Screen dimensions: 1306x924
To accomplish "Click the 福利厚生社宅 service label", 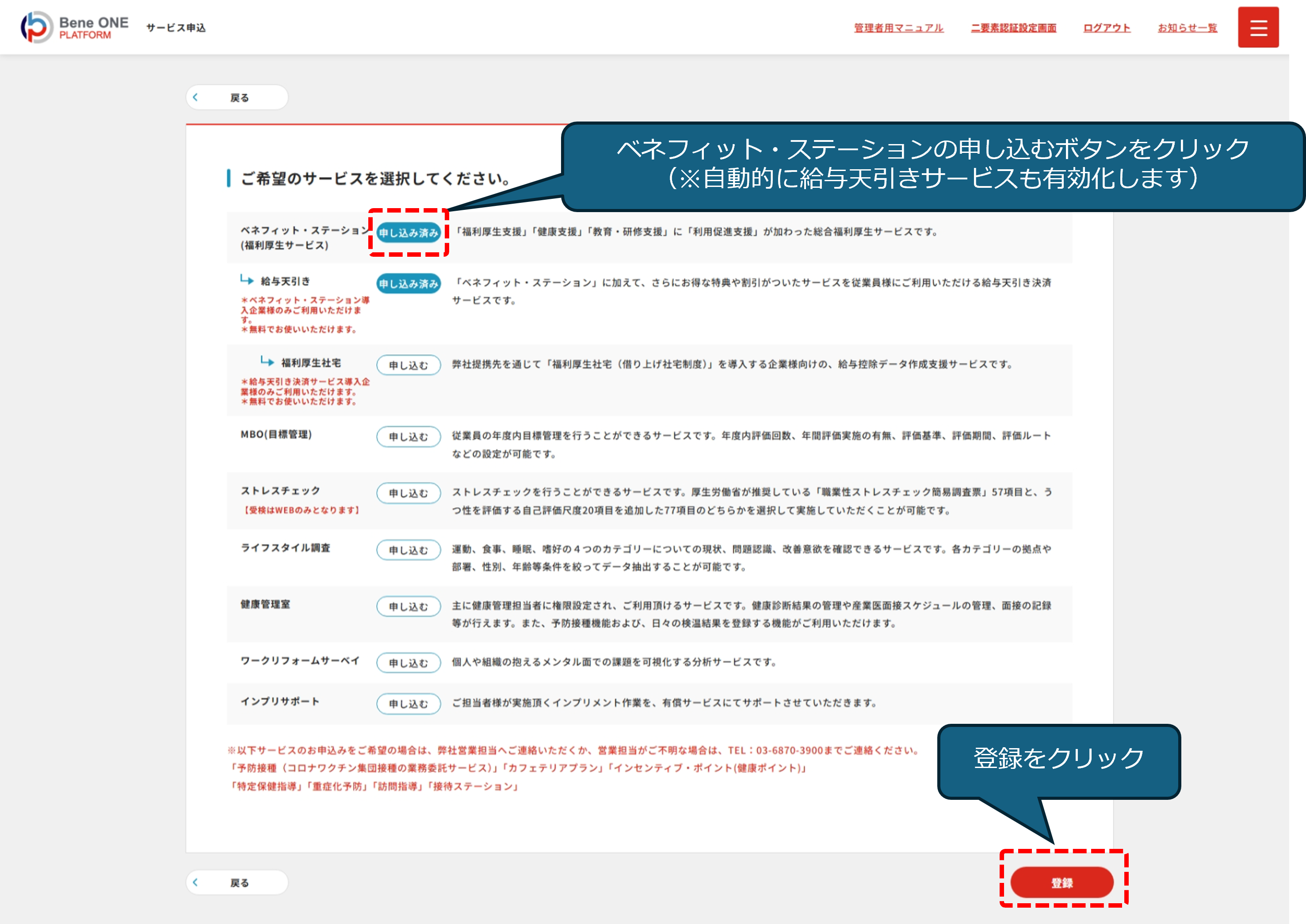I will [x=311, y=363].
